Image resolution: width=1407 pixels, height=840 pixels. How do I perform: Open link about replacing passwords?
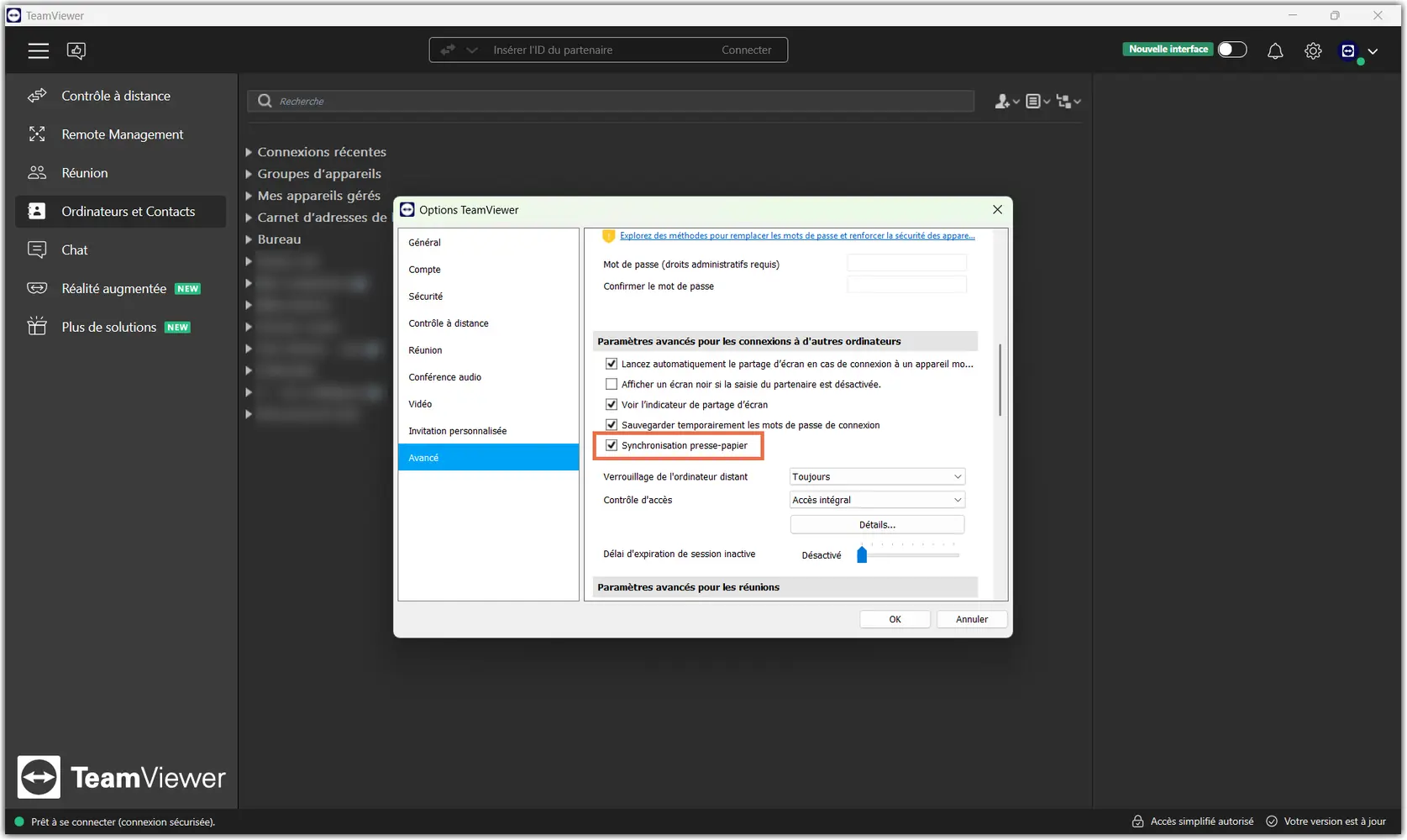(797, 236)
